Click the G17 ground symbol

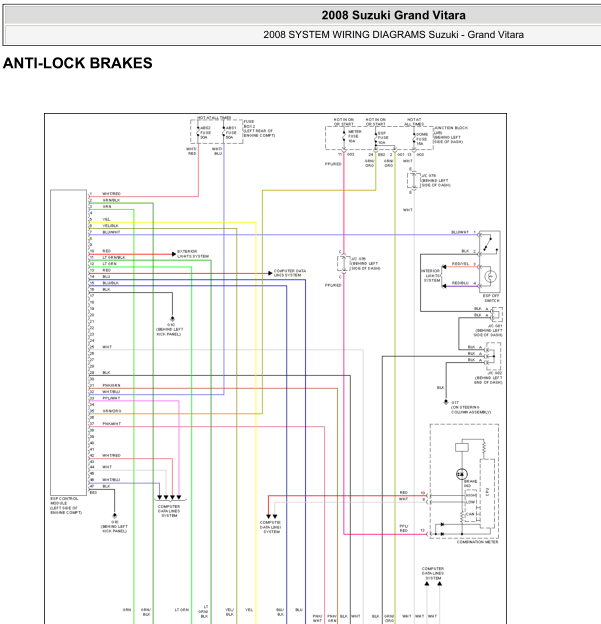pyautogui.click(x=446, y=402)
